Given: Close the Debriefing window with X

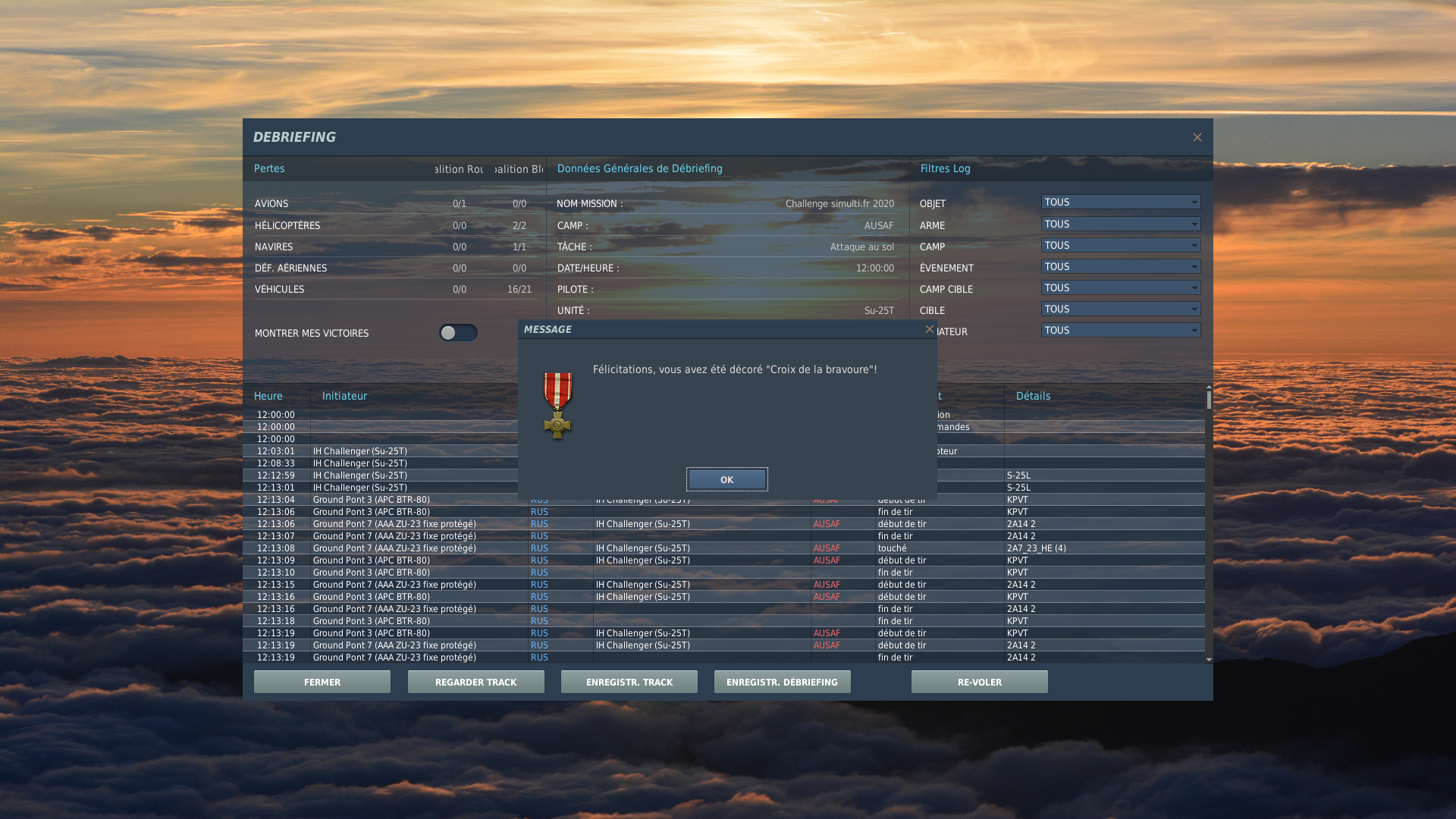Looking at the screenshot, I should coord(1197,137).
